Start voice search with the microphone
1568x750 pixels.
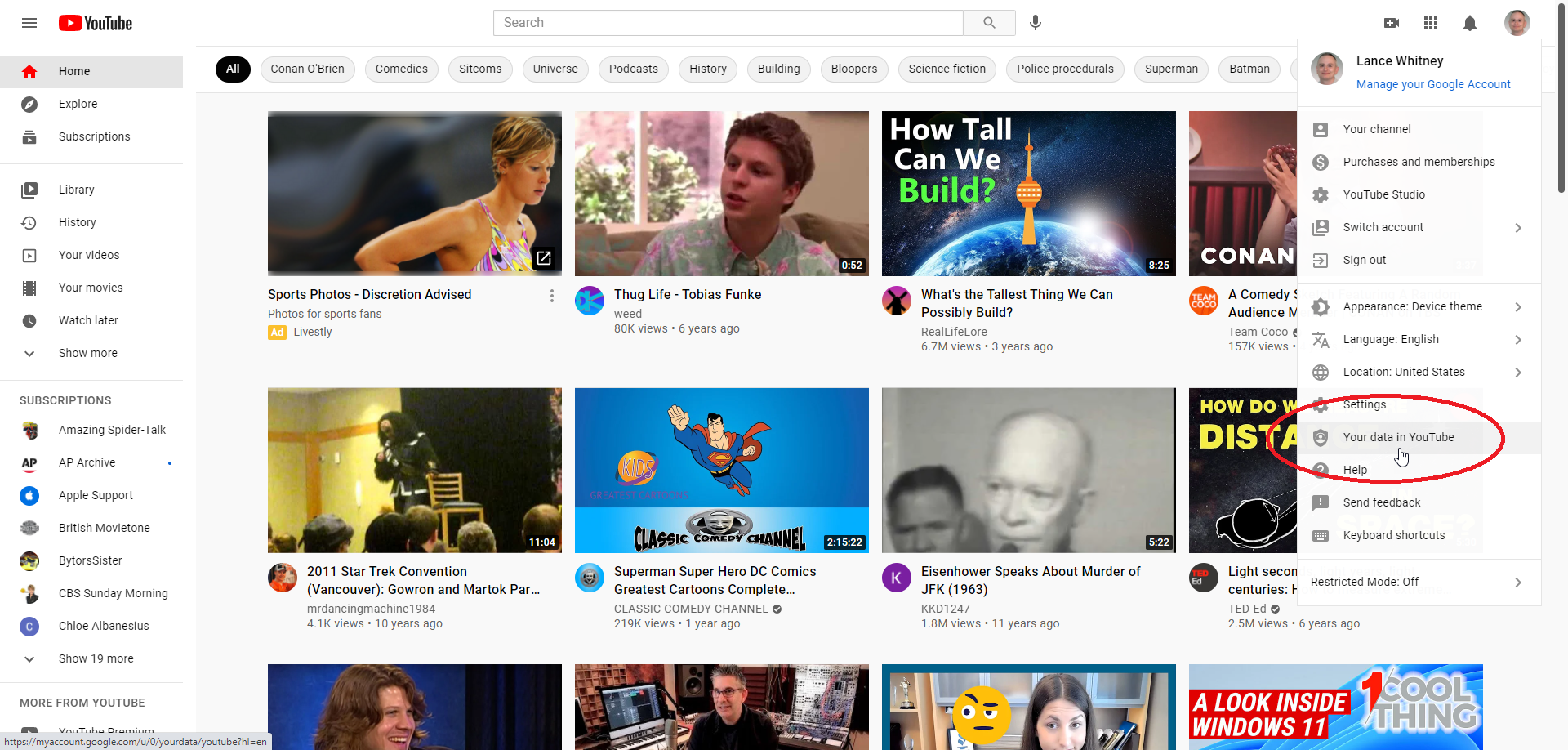(1036, 23)
